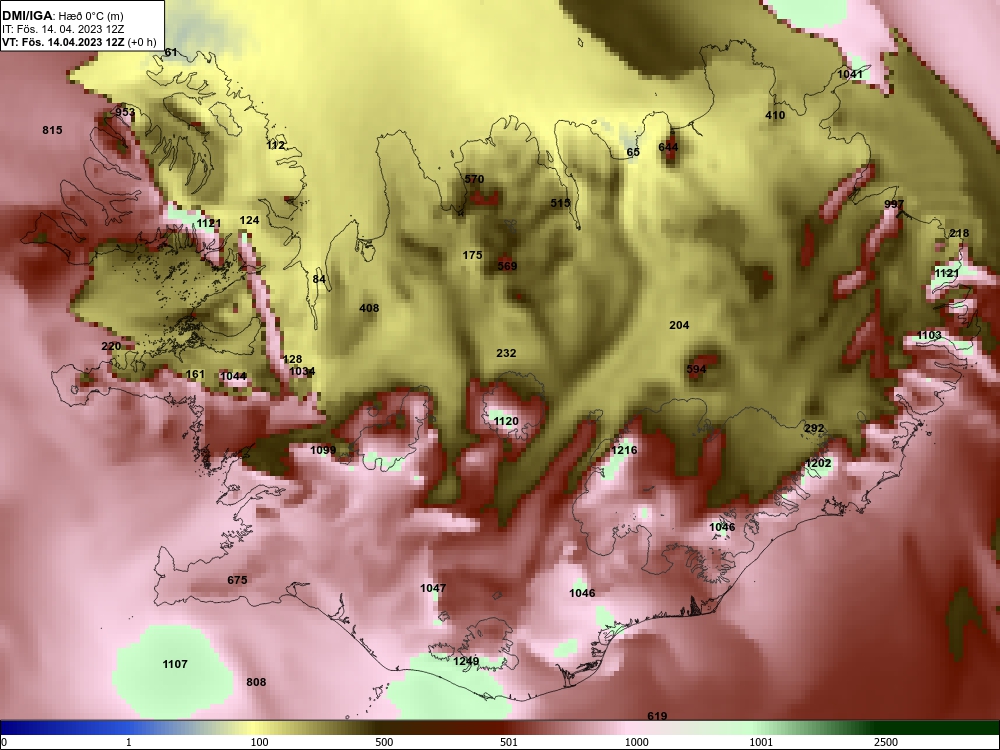The width and height of the screenshot is (1000, 750).
Task: Click the map value '675'
Action: 237,580
